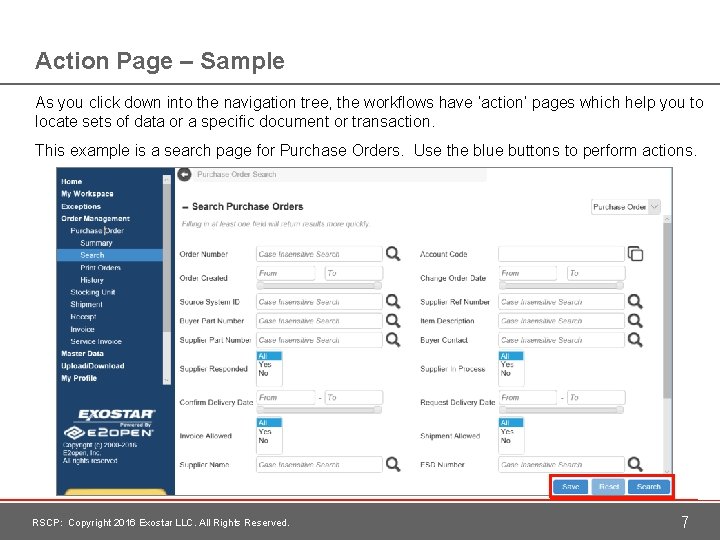Click the Reset button
The width and height of the screenshot is (720, 540).
click(x=608, y=487)
